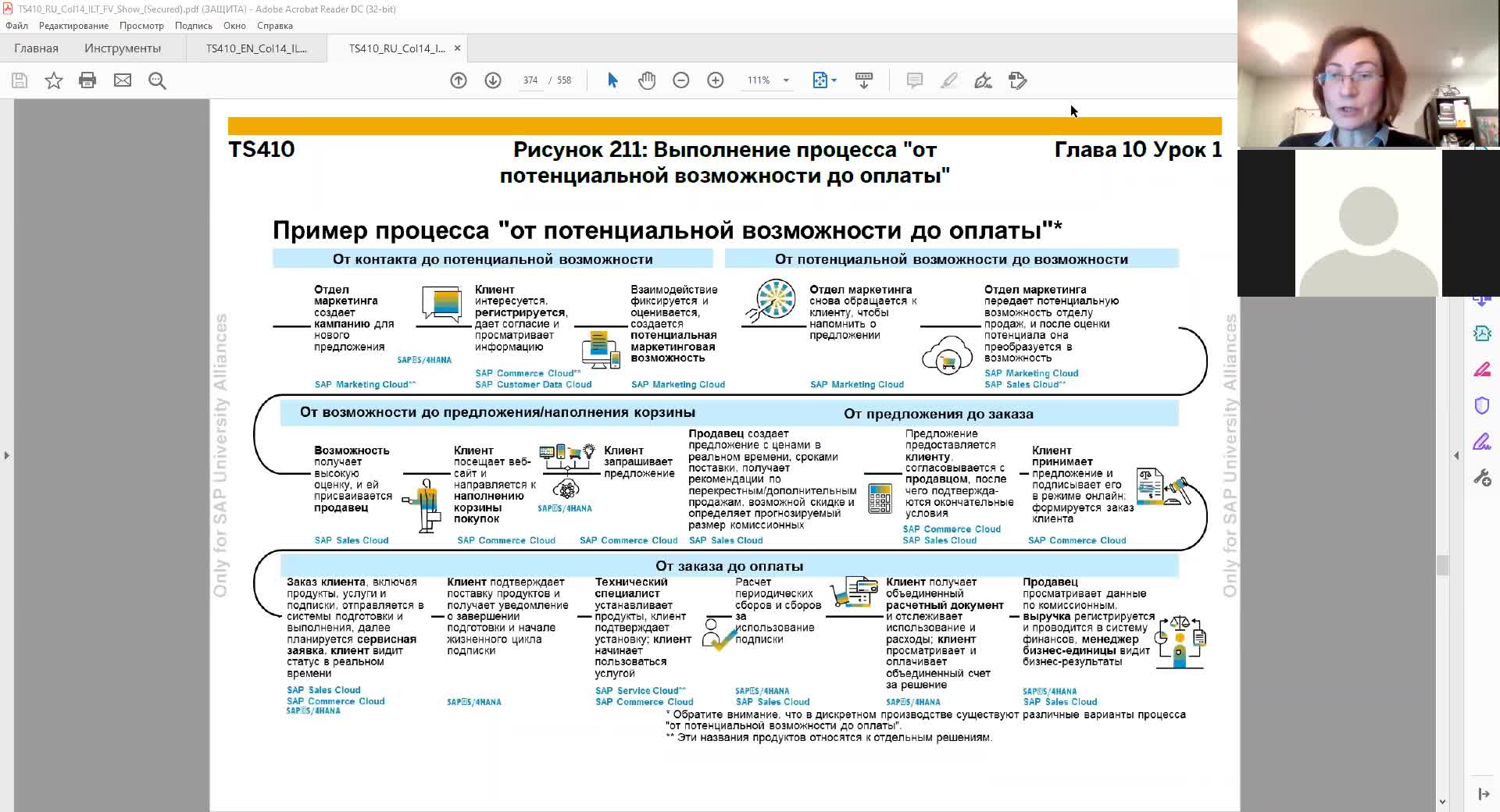1500x812 pixels.
Task: Open the Редактирование menu
Action: coord(73,26)
